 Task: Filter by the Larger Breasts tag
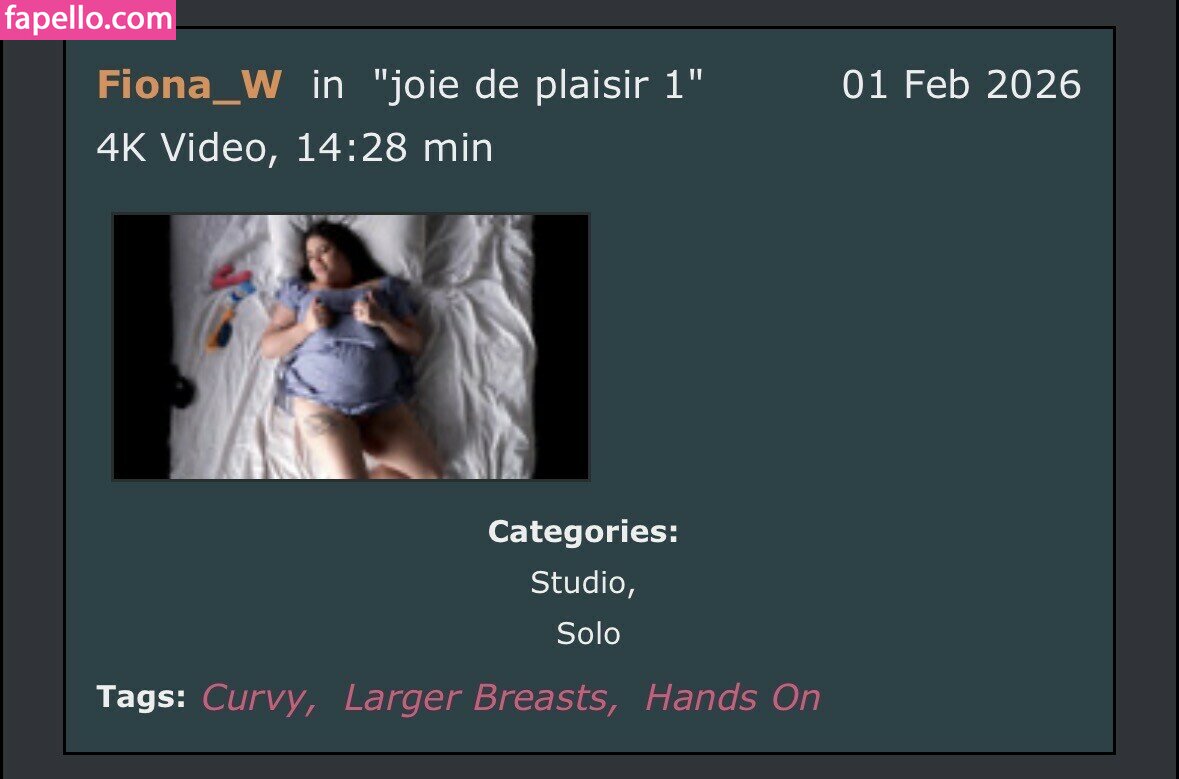480,698
